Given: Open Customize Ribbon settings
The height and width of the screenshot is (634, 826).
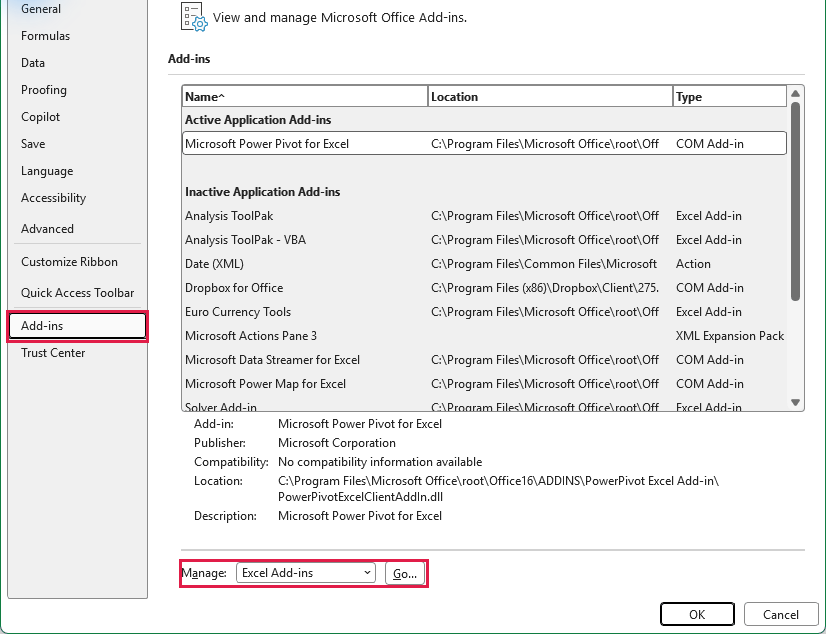Looking at the screenshot, I should pyautogui.click(x=69, y=262).
